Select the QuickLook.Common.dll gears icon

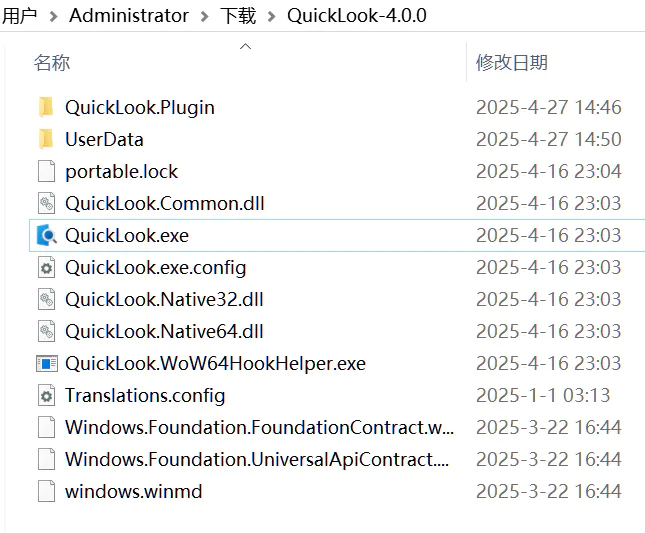46,203
